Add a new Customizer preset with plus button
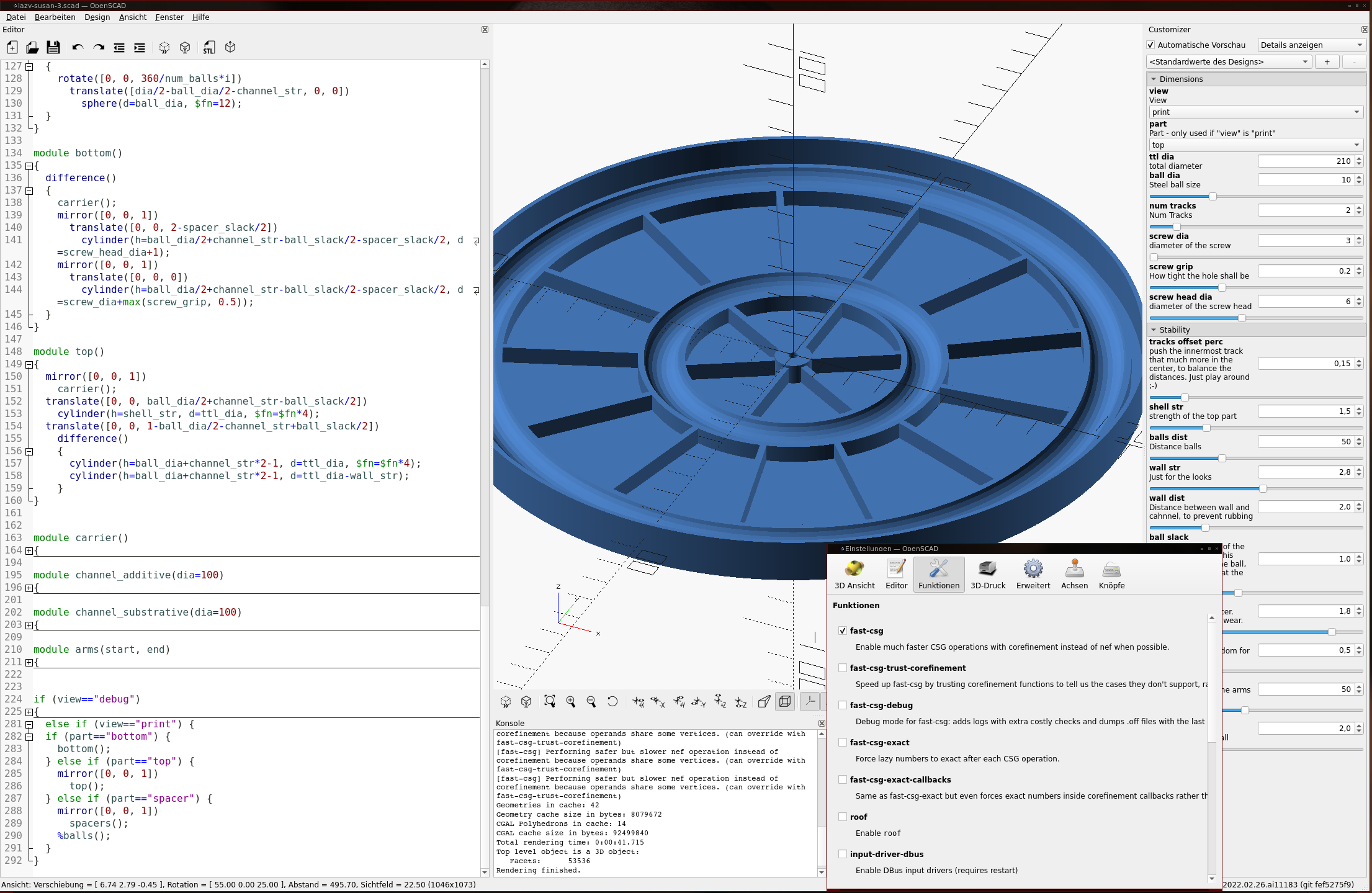 (x=1327, y=61)
